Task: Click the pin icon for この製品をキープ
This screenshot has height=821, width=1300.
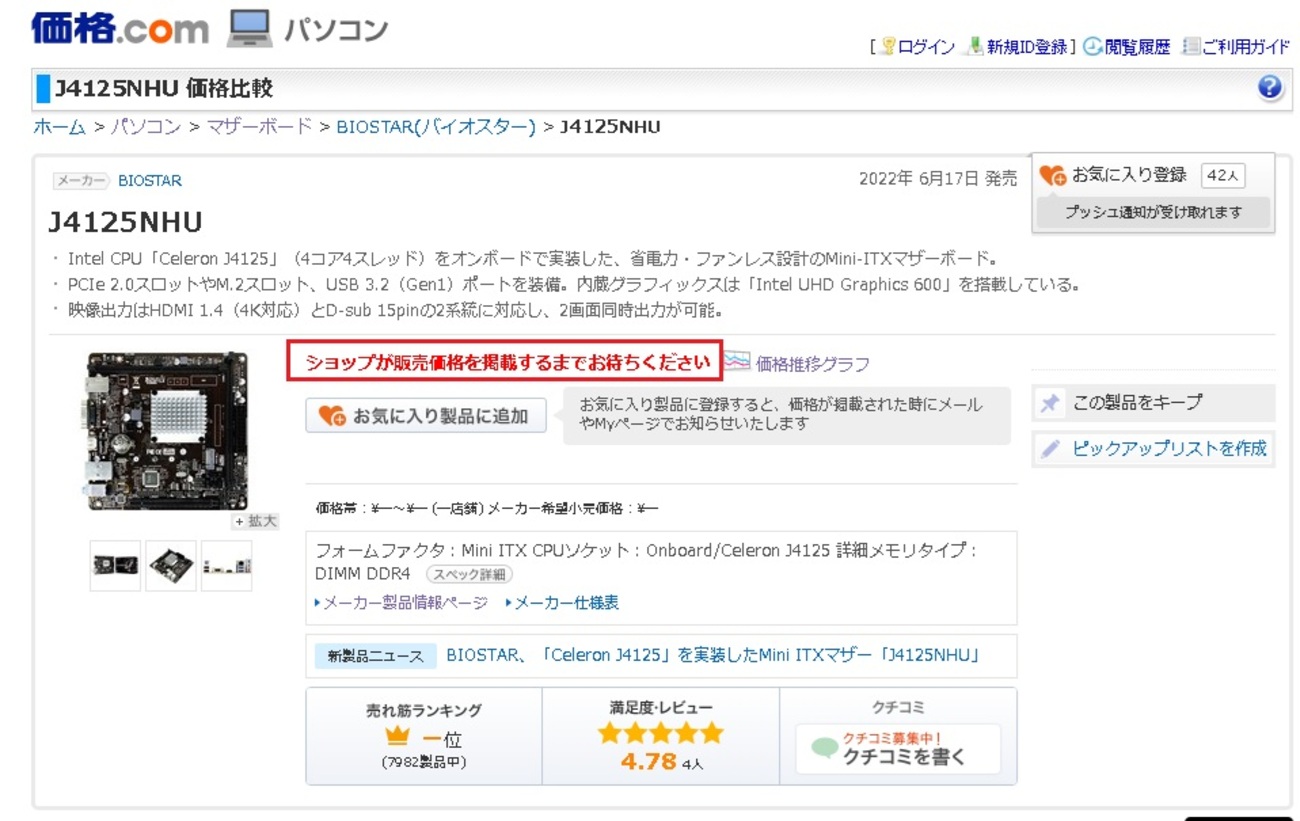Action: [x=1048, y=402]
